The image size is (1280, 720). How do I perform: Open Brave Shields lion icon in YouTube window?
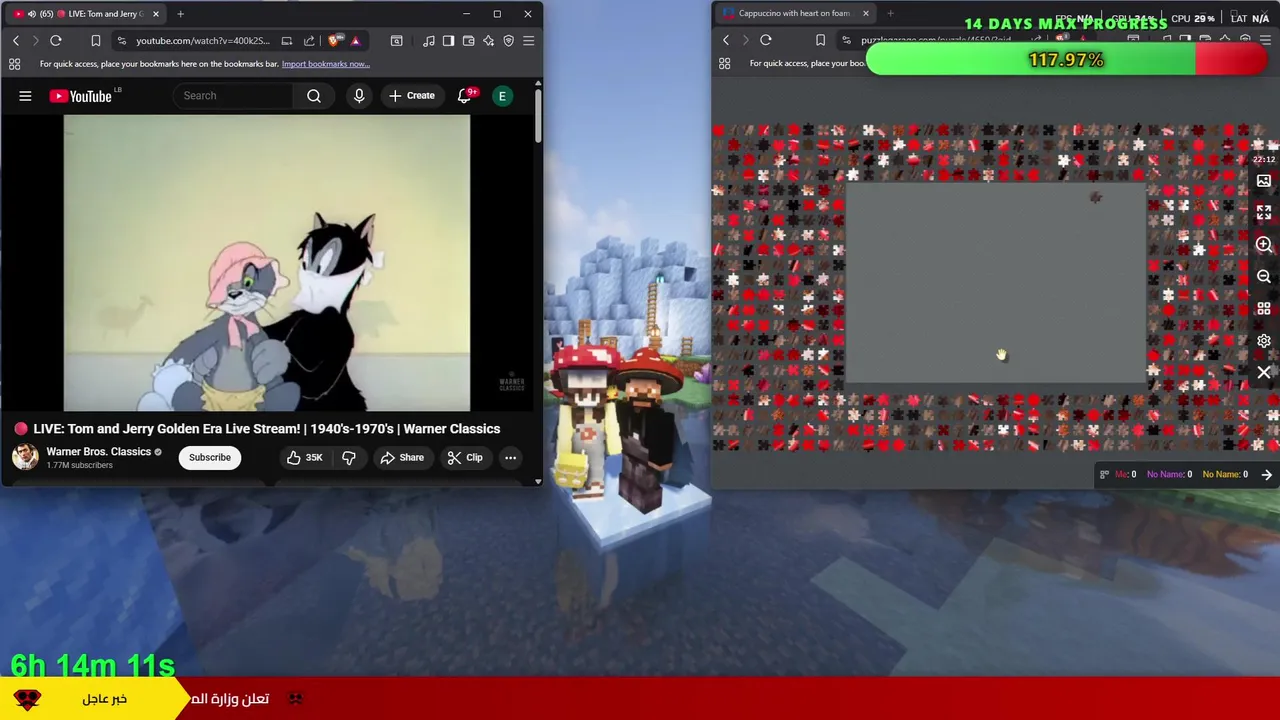click(x=333, y=40)
